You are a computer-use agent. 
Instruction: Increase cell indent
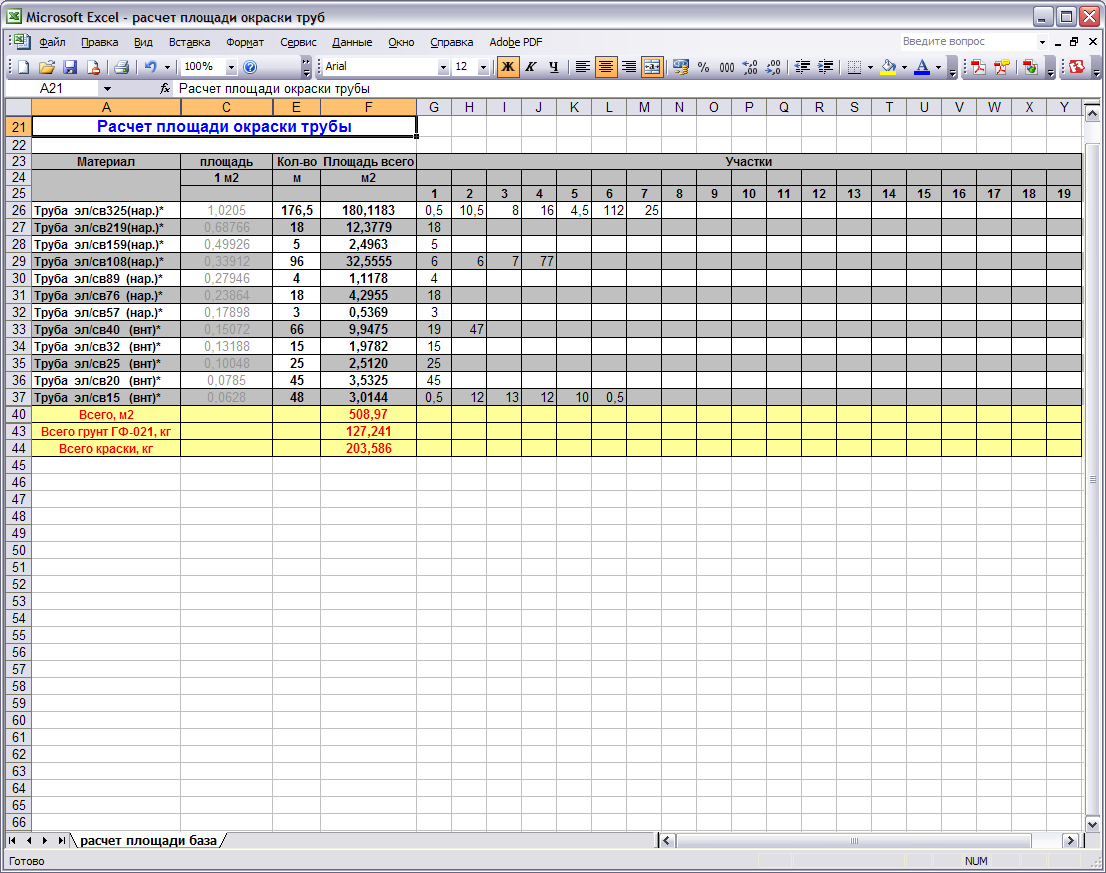(825, 67)
